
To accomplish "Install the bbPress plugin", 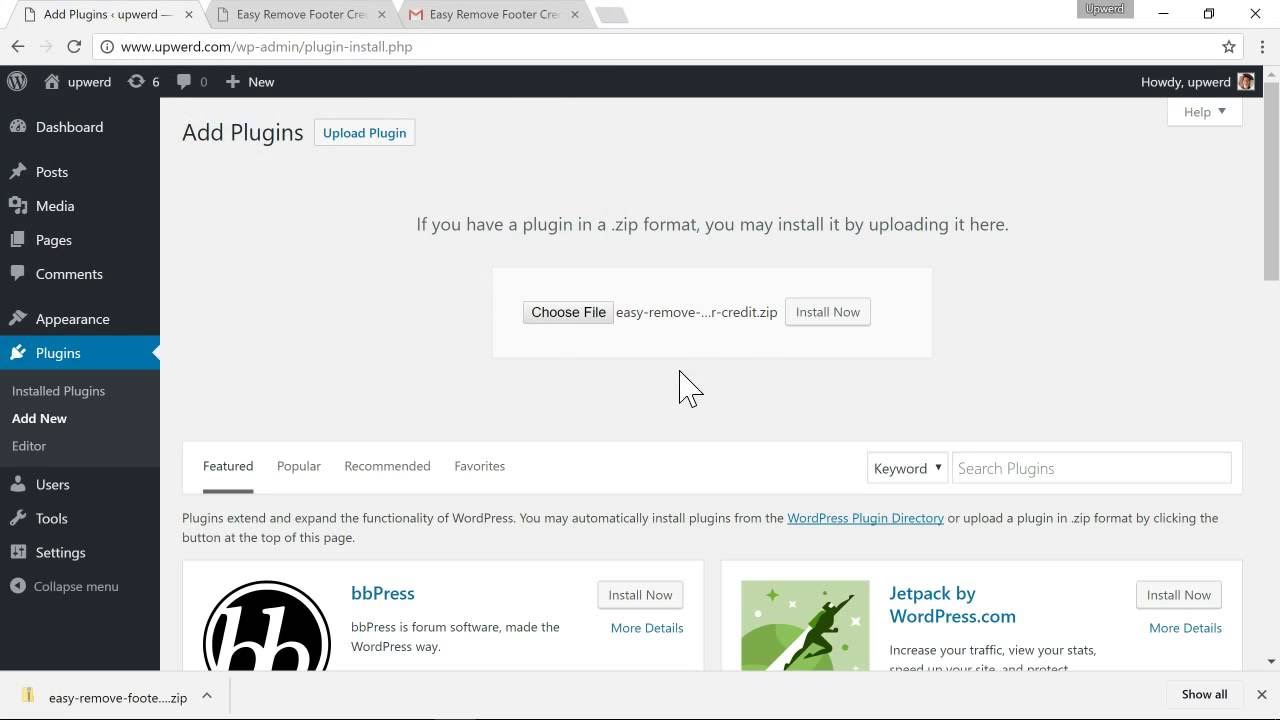I will click(x=640, y=595).
